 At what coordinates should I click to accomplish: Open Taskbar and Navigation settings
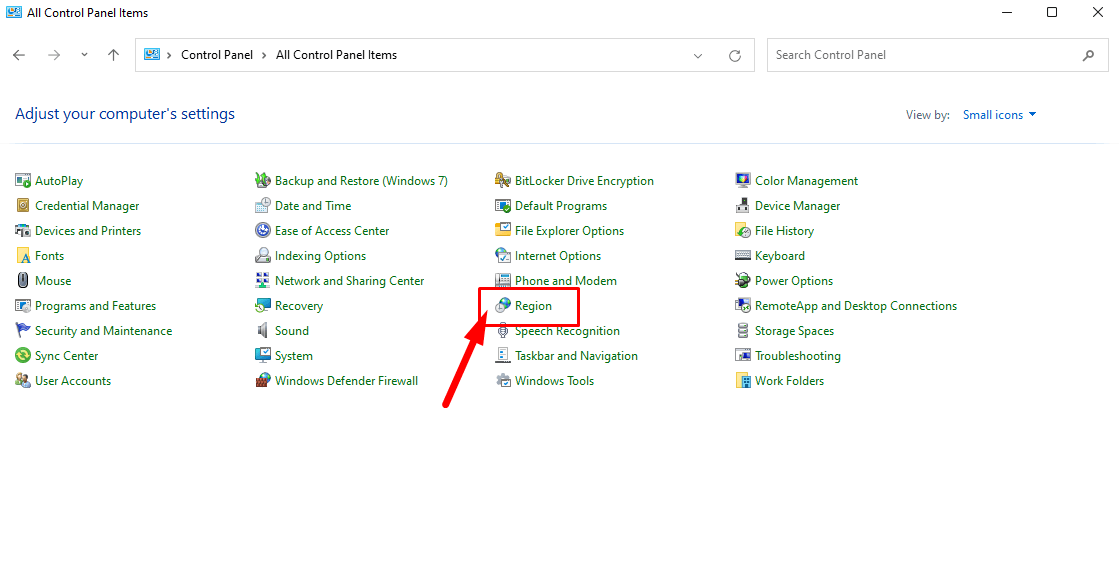[576, 356]
